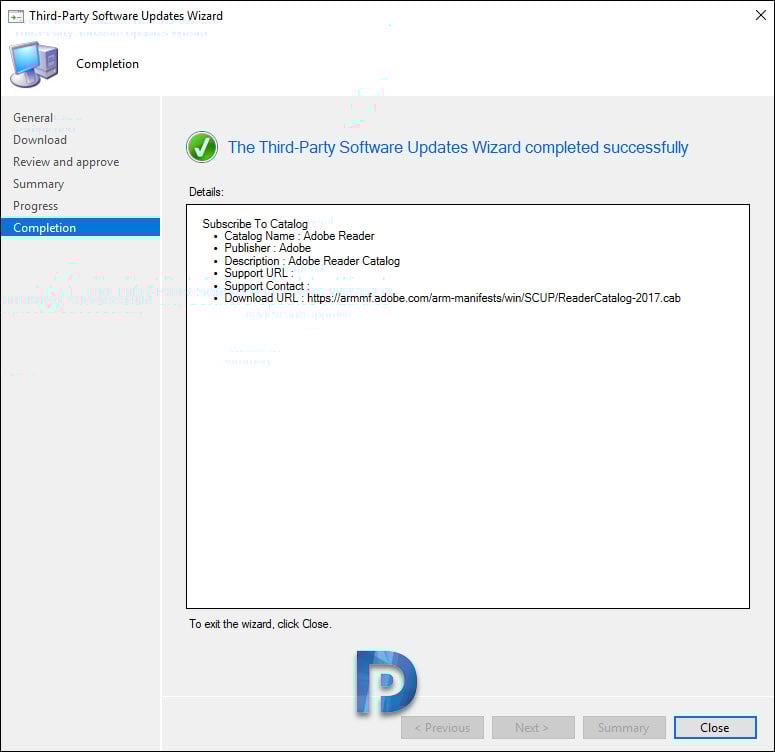The width and height of the screenshot is (775, 752).
Task: Select the General step in sidebar
Action: pyautogui.click(x=33, y=118)
